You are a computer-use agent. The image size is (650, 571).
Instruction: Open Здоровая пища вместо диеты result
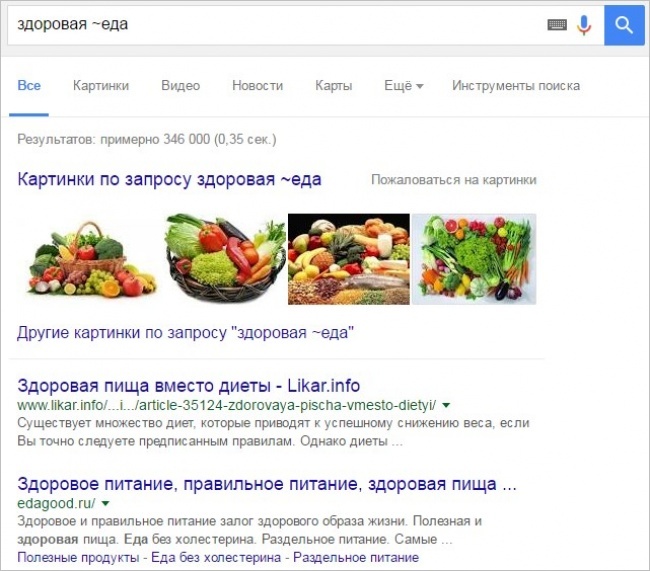(x=189, y=386)
